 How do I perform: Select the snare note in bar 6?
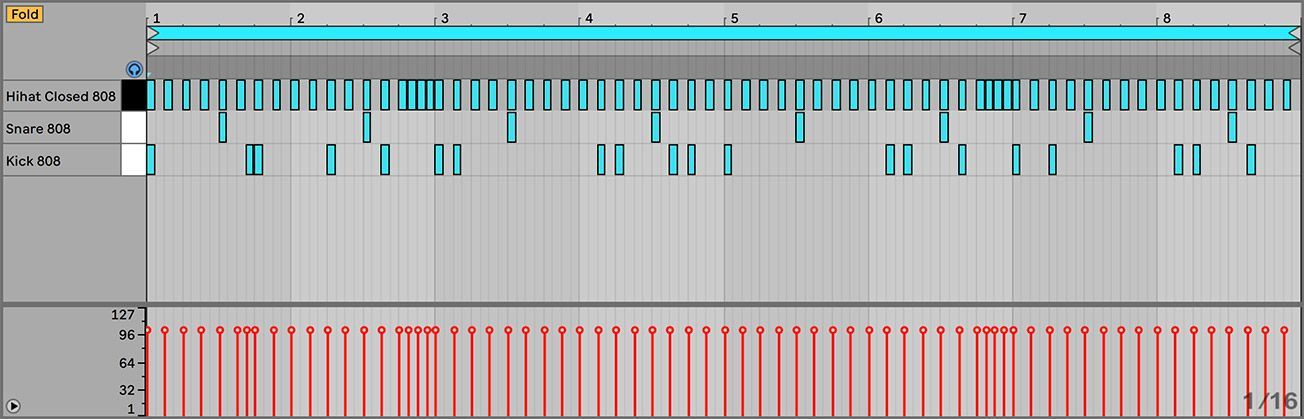pyautogui.click(x=944, y=128)
